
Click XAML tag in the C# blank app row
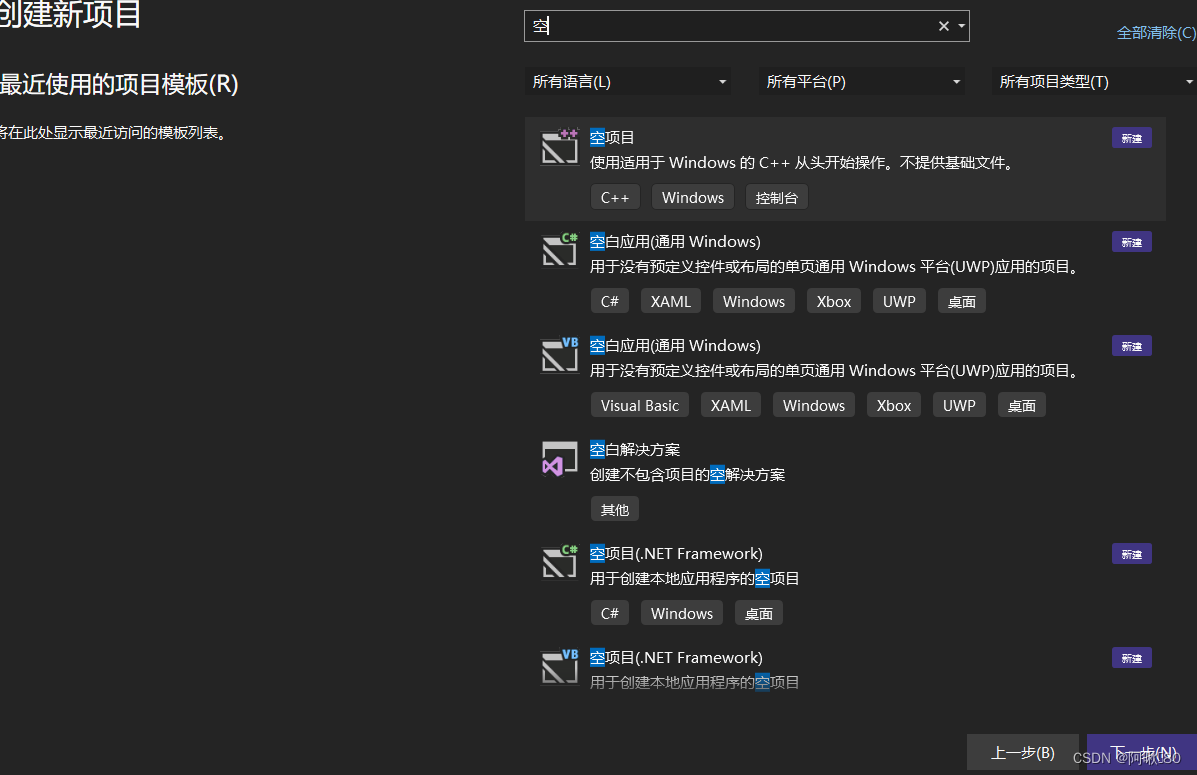(x=670, y=301)
